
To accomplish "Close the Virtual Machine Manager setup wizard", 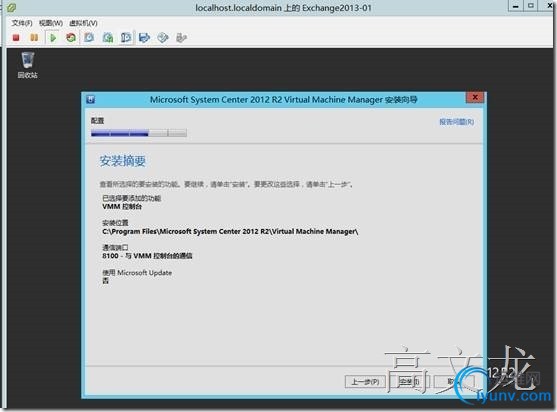I will (x=475, y=97).
